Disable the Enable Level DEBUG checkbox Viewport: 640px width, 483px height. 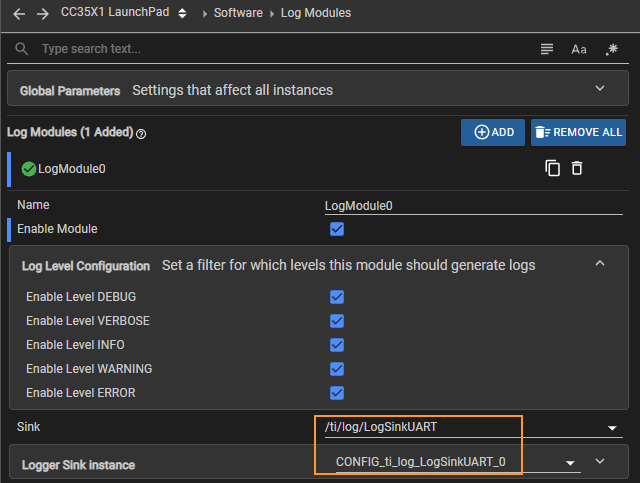(337, 297)
